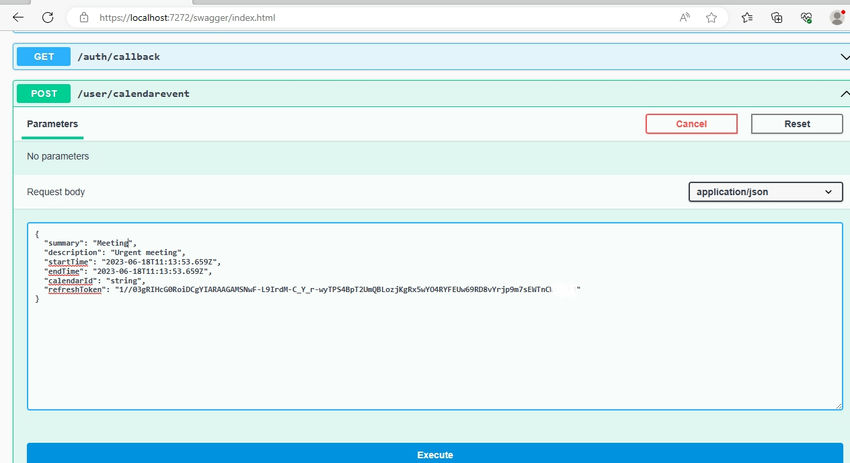
Task: Reset the request body
Action: (797, 124)
